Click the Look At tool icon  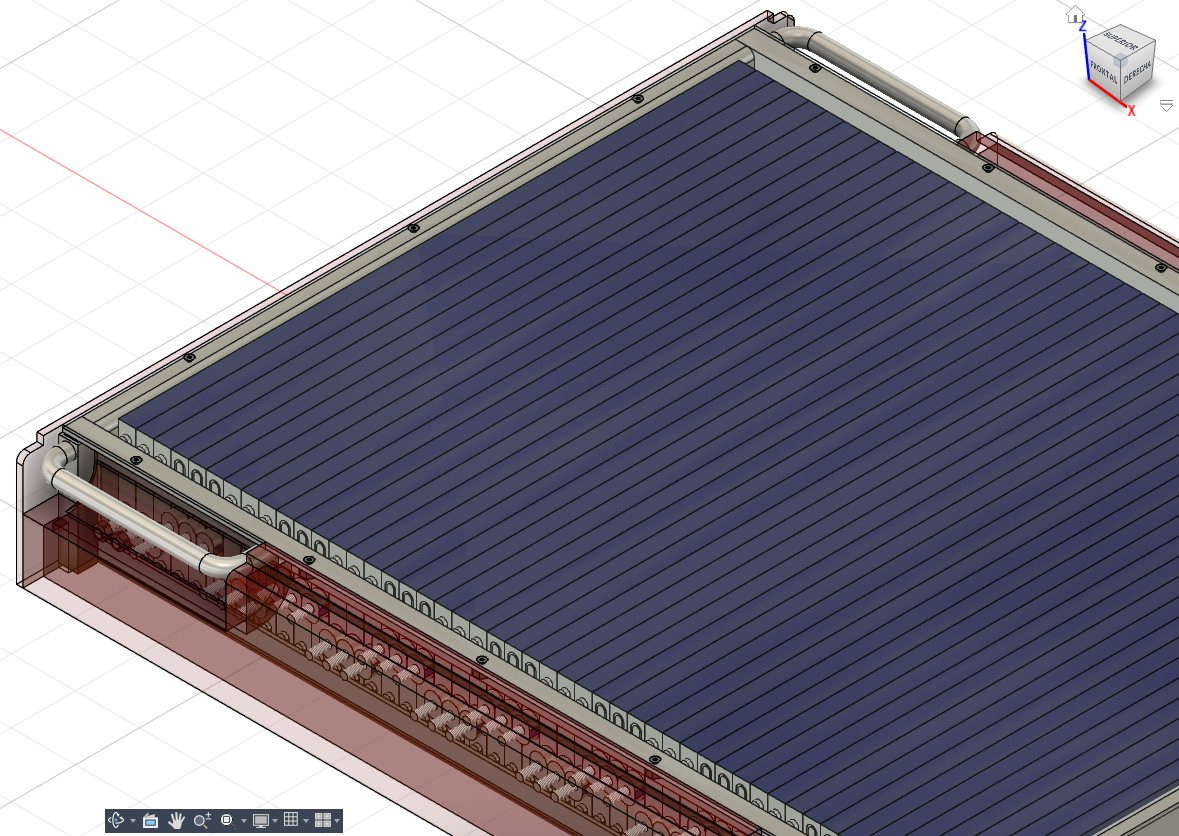point(151,821)
